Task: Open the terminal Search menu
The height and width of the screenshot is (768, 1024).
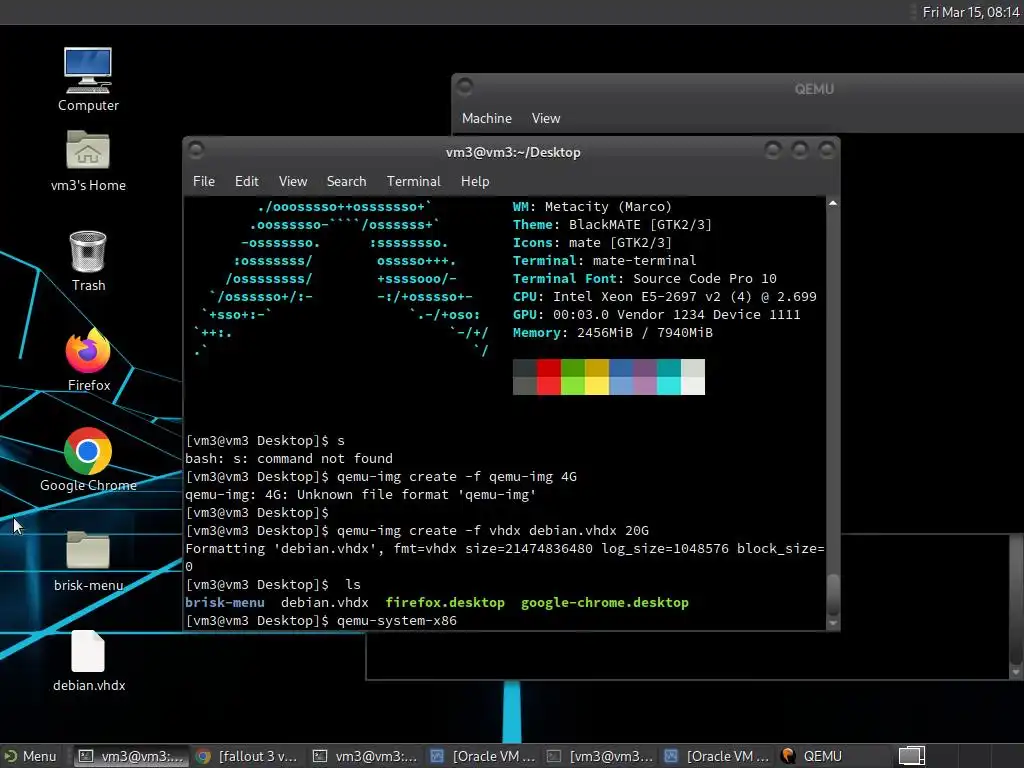Action: [x=346, y=182]
